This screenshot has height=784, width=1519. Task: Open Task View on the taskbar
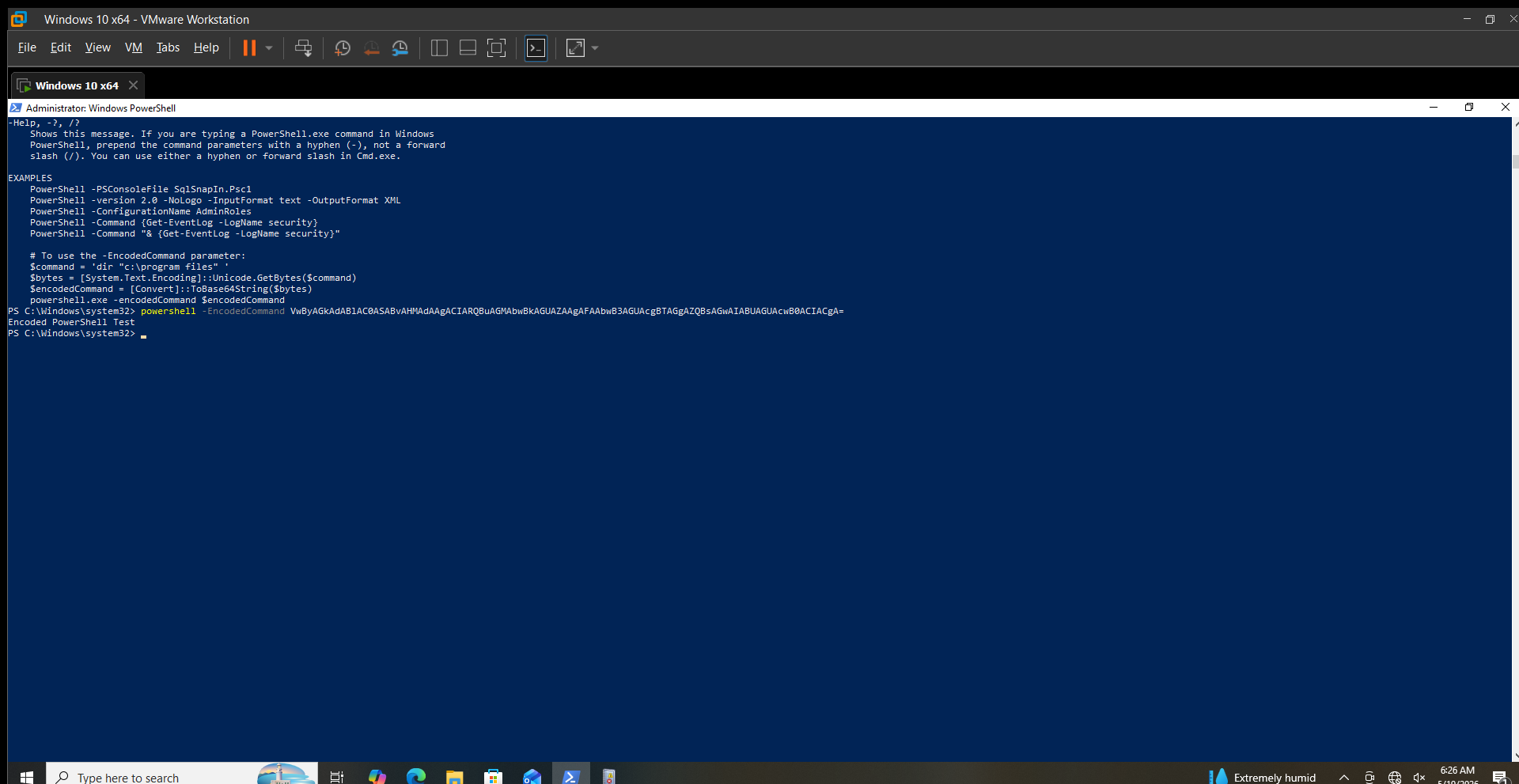[336, 777]
